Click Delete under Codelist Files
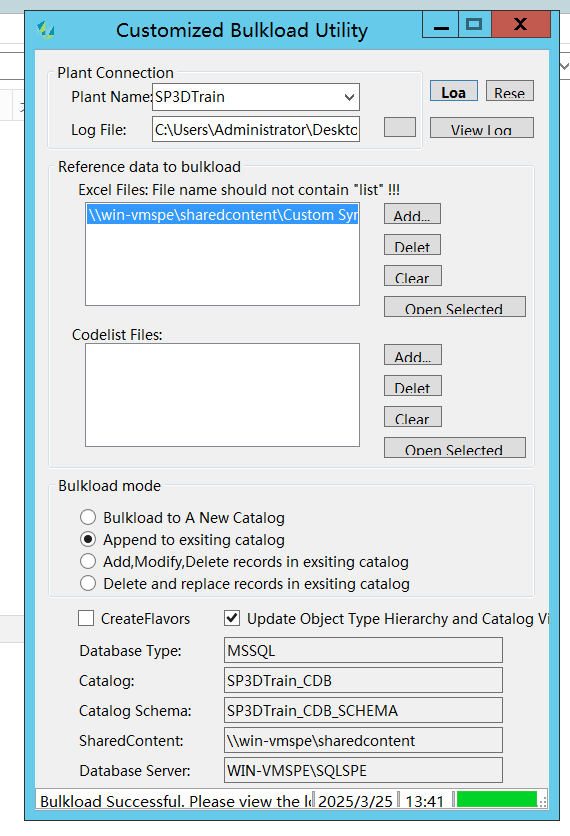Viewport: 570px width, 836px height. [413, 385]
